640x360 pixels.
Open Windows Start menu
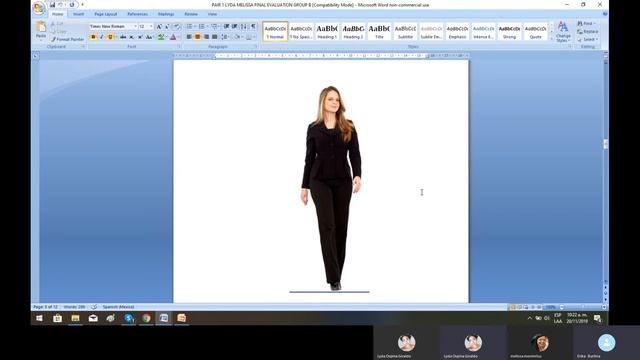click(x=40, y=318)
